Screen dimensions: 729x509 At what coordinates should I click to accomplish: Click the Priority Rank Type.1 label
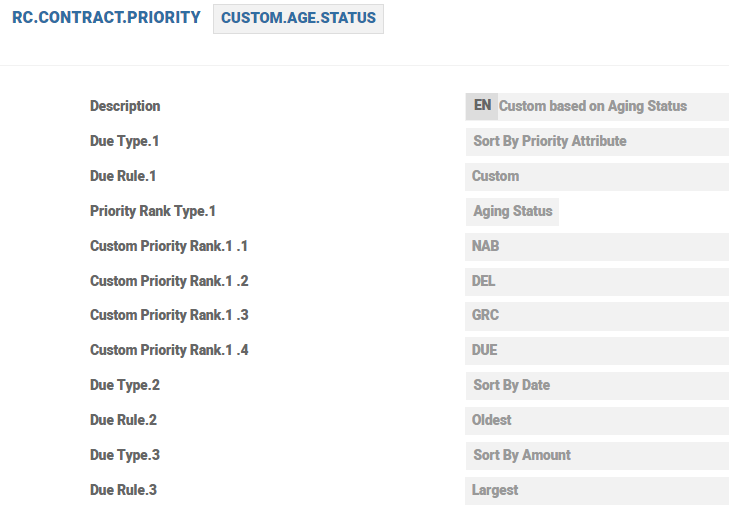click(x=153, y=211)
